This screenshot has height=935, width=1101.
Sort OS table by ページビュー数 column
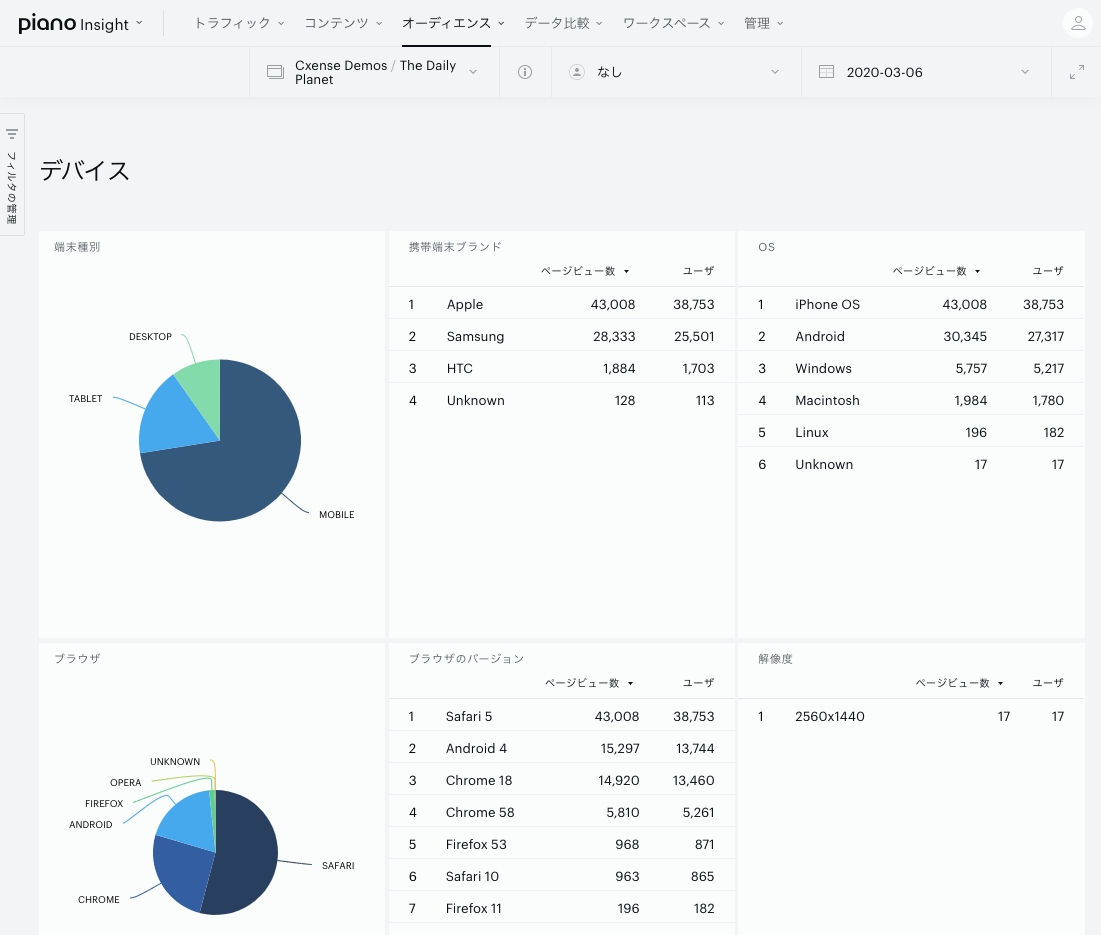click(x=935, y=271)
